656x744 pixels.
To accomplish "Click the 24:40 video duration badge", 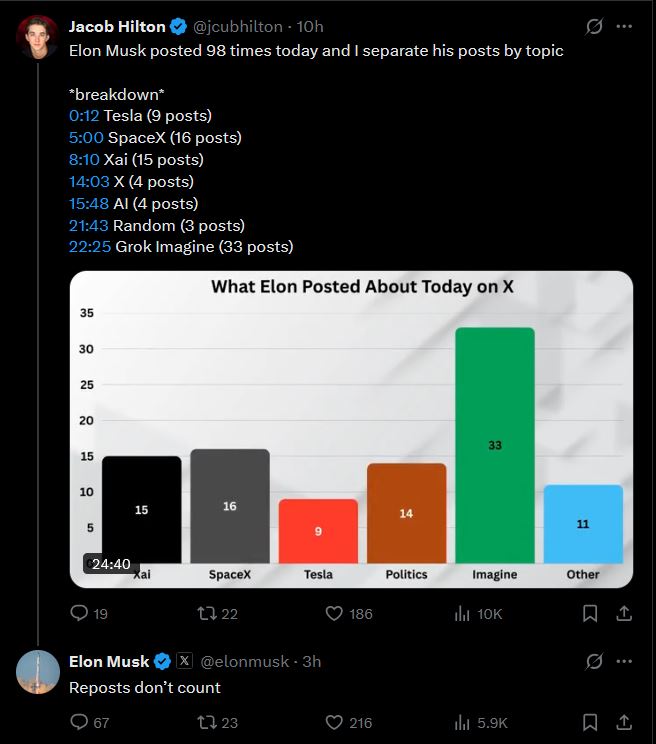I will (111, 564).
